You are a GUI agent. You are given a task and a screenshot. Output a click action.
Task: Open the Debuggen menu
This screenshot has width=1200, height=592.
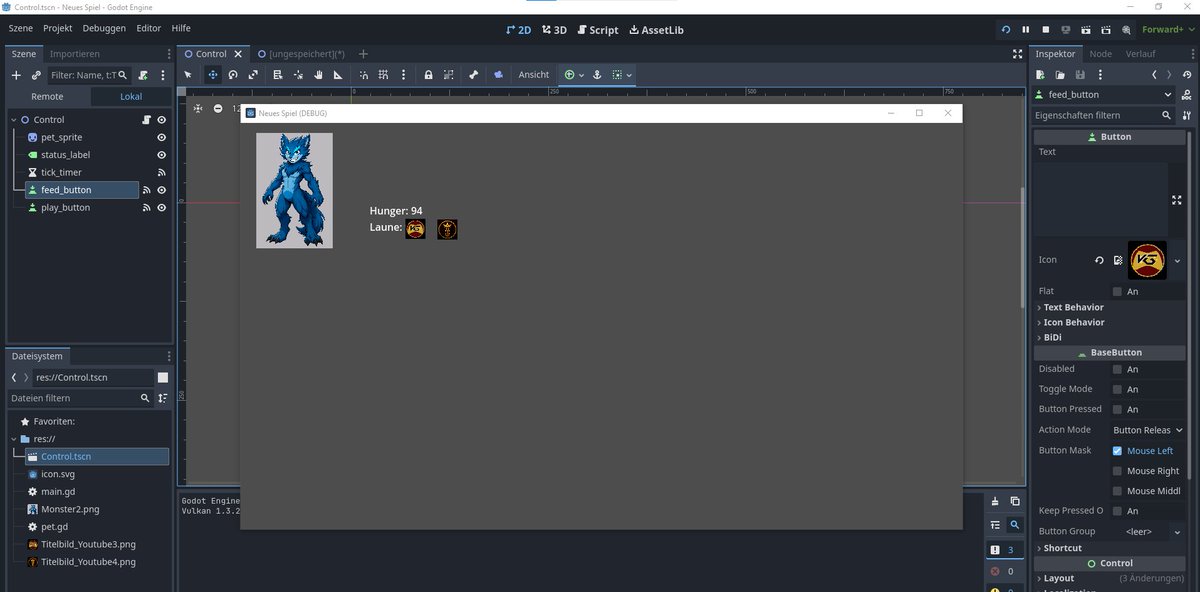104,29
